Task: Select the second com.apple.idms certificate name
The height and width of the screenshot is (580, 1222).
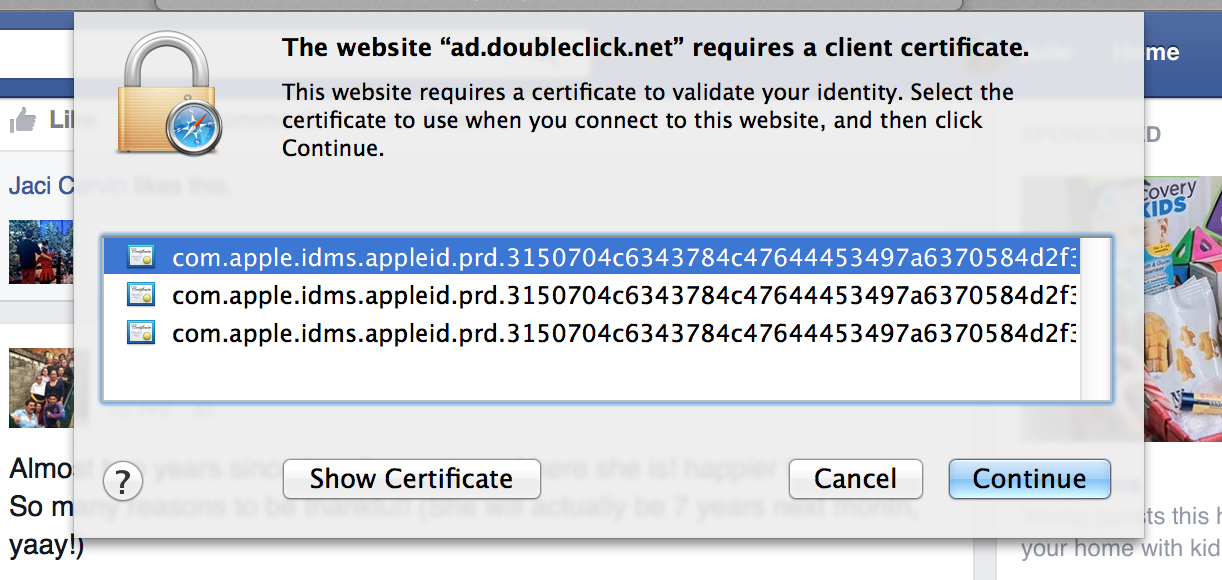Action: 625,295
